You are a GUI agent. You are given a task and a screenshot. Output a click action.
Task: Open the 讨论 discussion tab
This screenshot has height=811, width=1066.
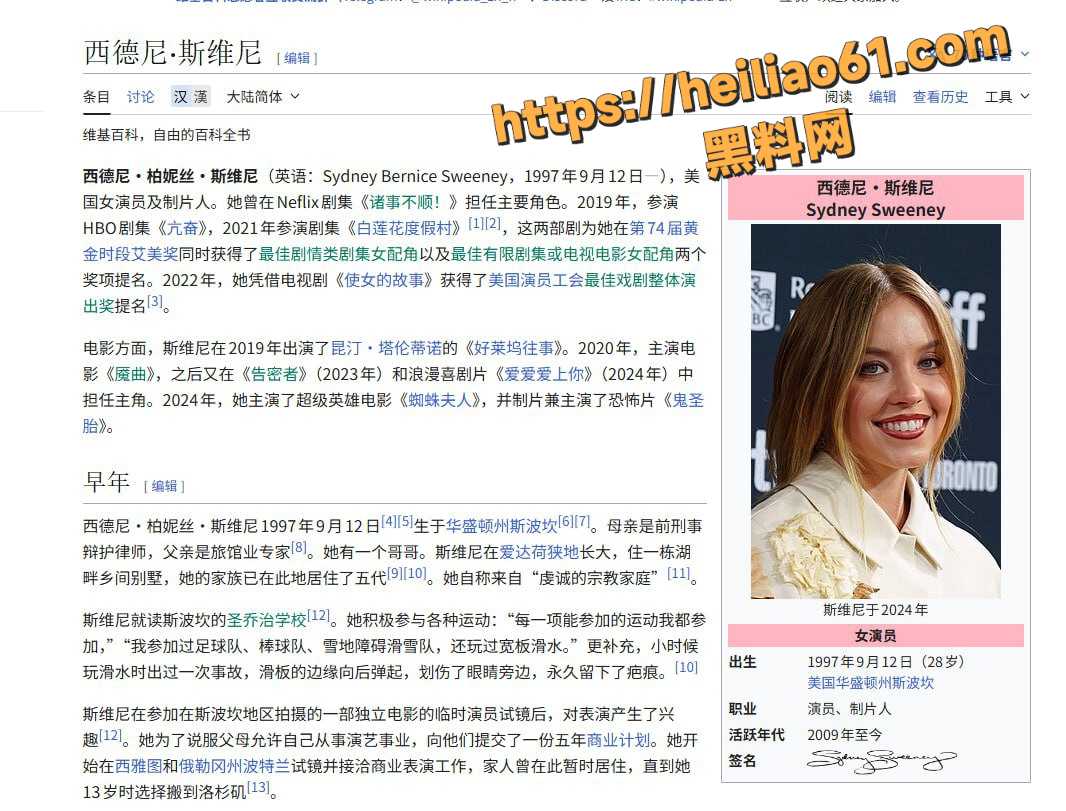pos(140,97)
